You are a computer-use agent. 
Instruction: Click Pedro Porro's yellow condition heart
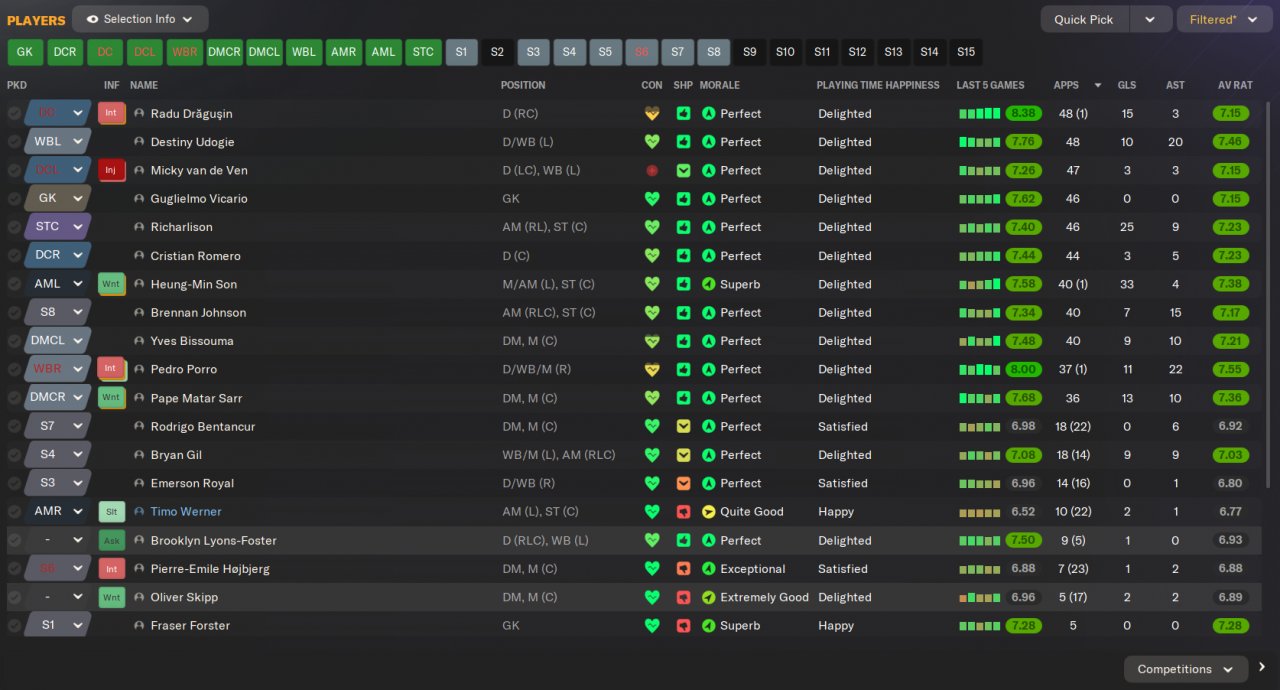[x=652, y=370]
